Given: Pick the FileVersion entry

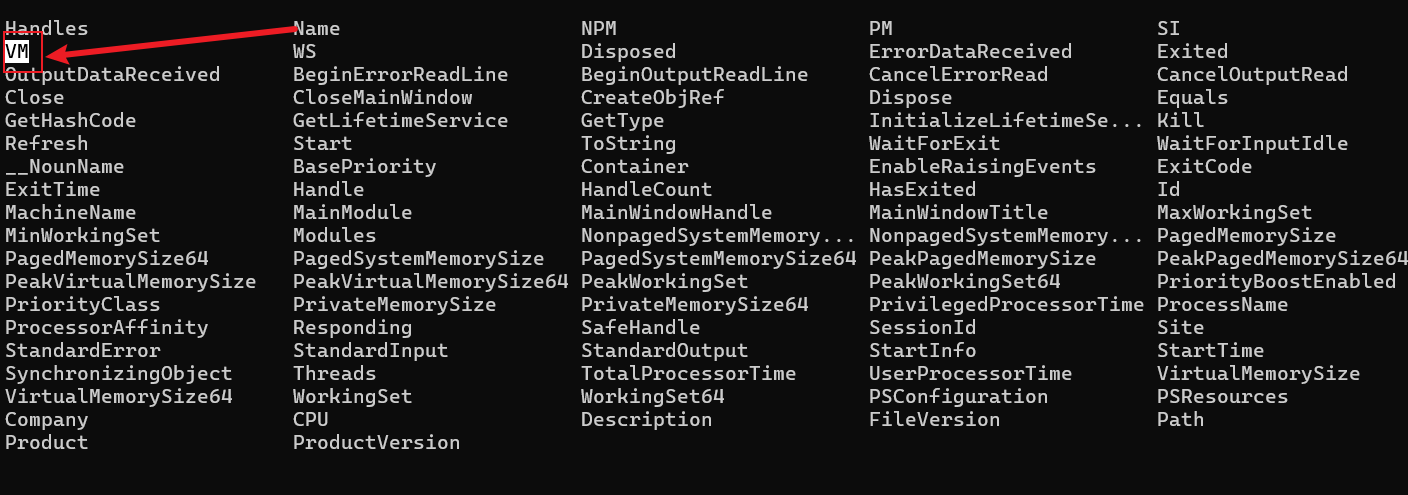Looking at the screenshot, I should tap(934, 419).
